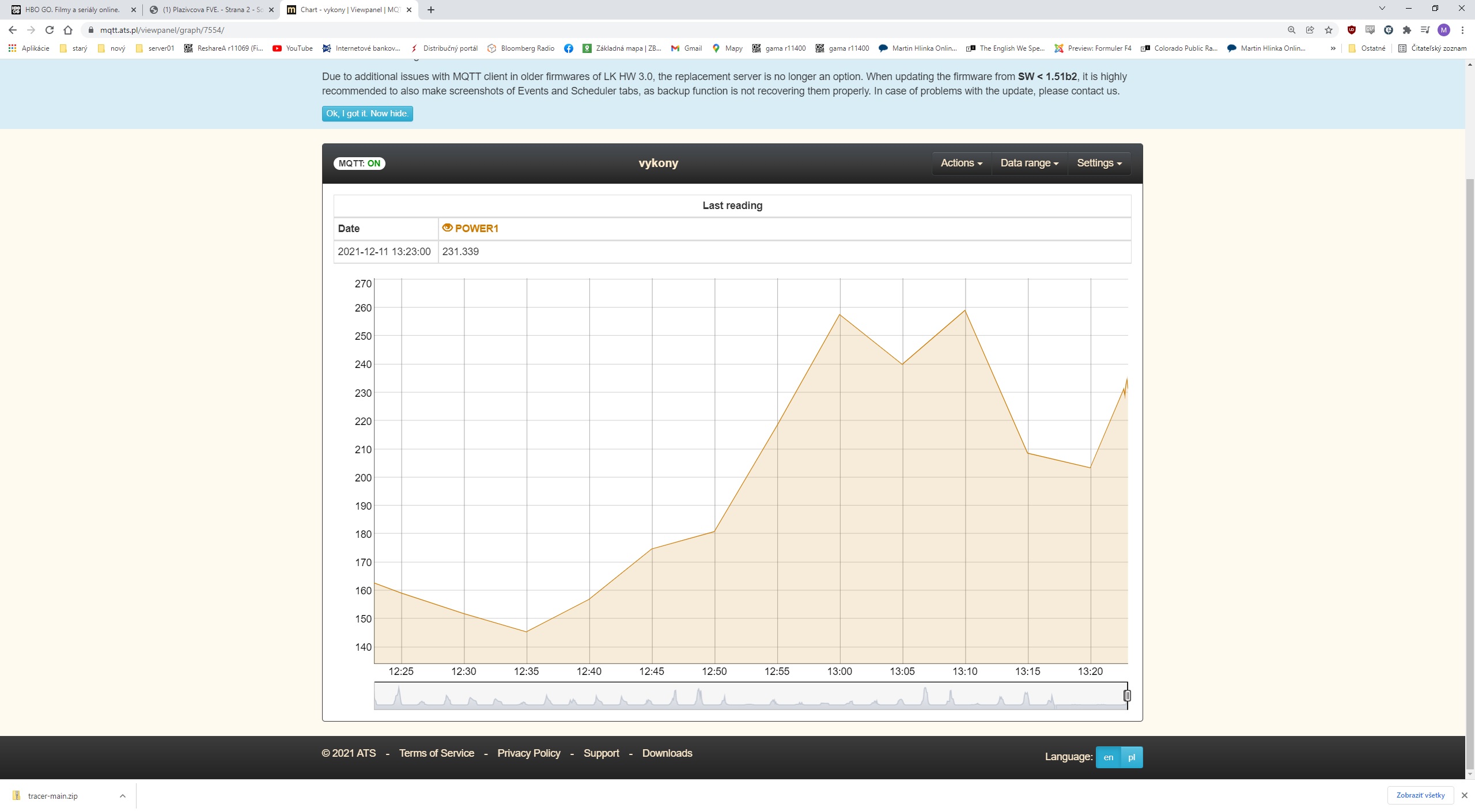The image size is (1475, 812).
Task: Open the Terms of Service link
Action: click(437, 753)
